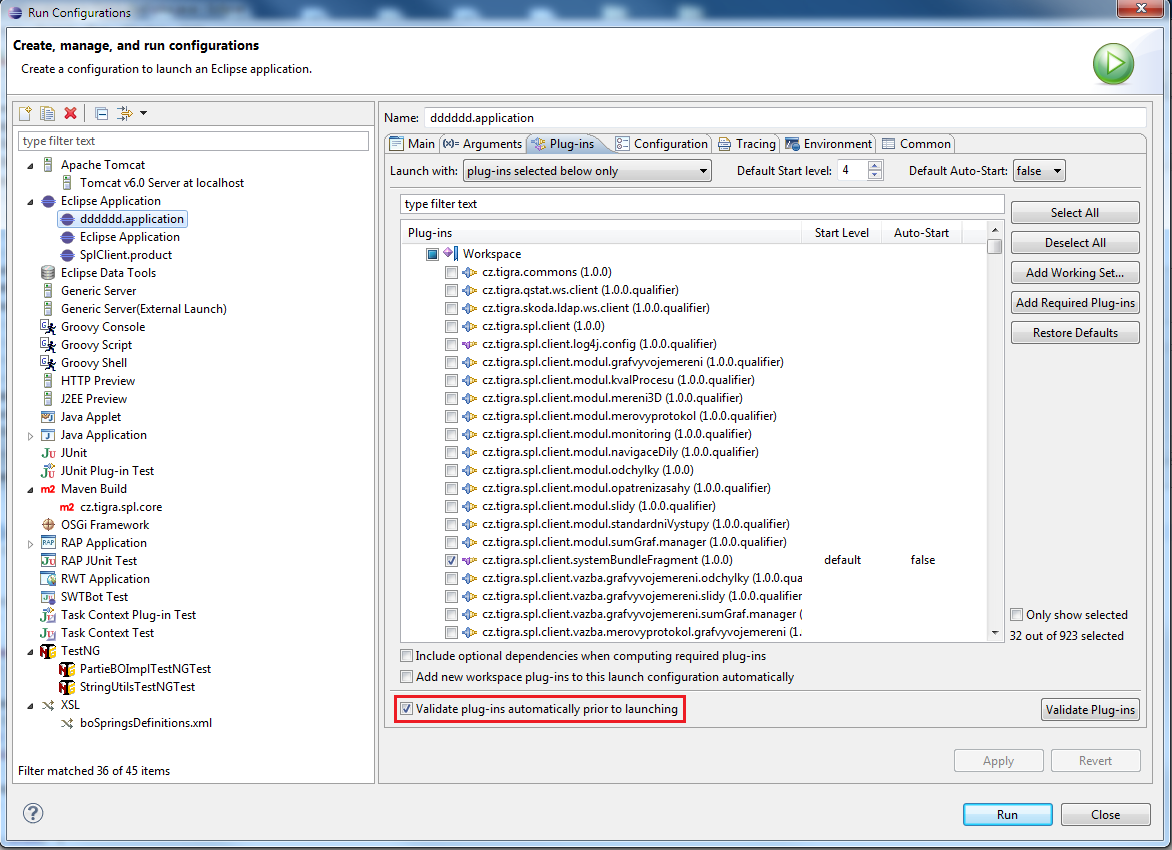Image resolution: width=1172 pixels, height=850 pixels.
Task: Click the Duplicate configuration icon
Action: coord(47,114)
